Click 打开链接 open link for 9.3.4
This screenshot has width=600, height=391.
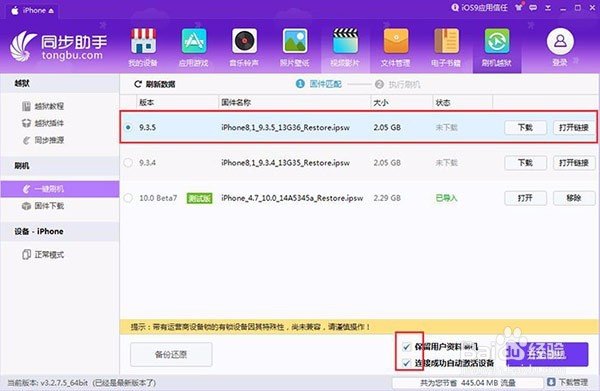pyautogui.click(x=574, y=163)
